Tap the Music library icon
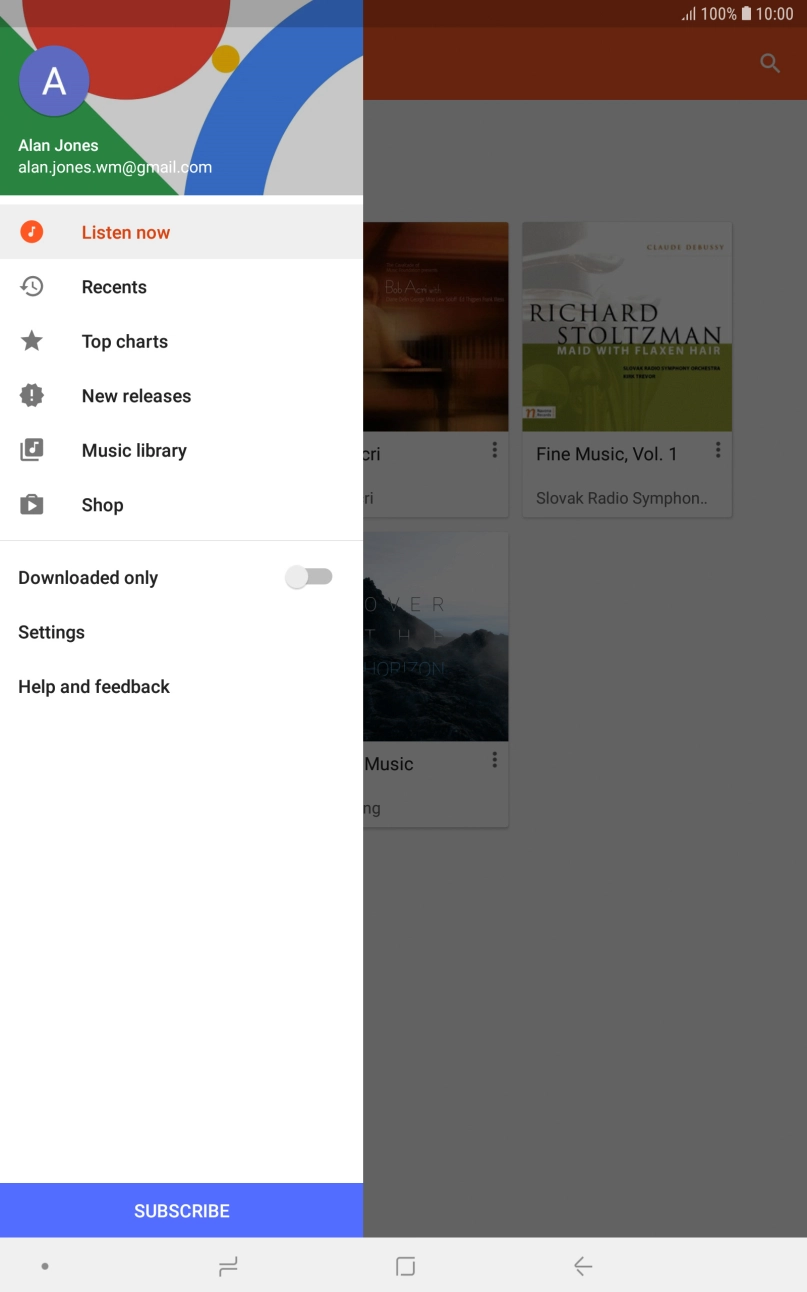 [32, 450]
